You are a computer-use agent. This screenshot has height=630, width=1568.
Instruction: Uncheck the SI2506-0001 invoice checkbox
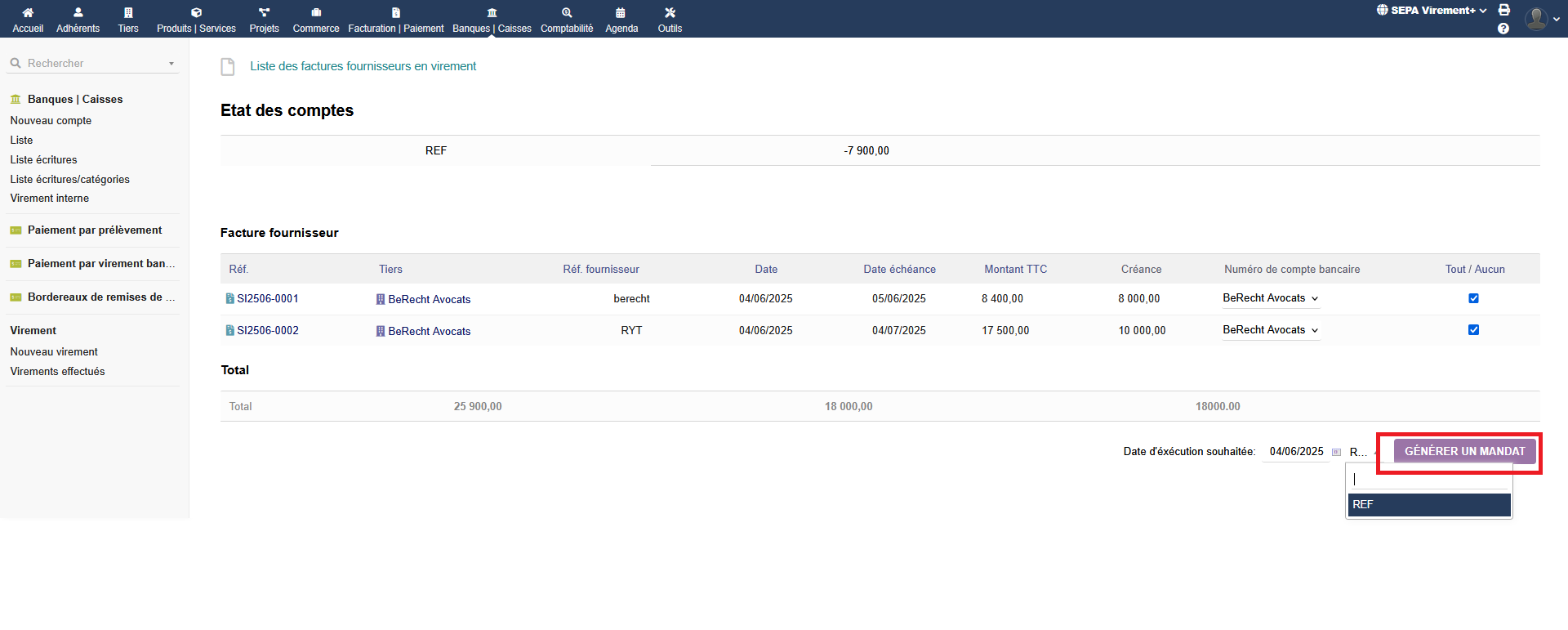[1473, 298]
